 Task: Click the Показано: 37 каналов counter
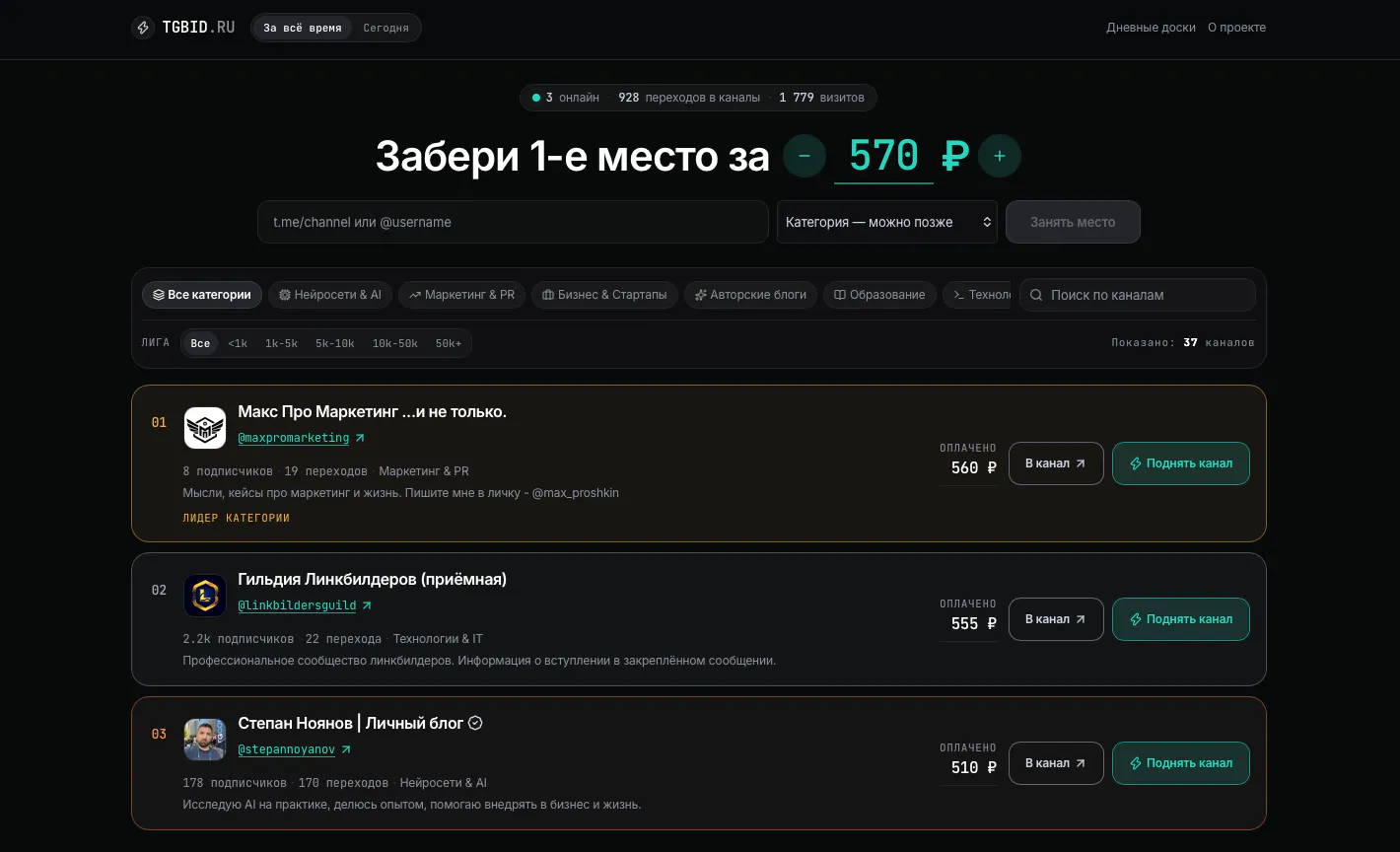(x=1183, y=343)
